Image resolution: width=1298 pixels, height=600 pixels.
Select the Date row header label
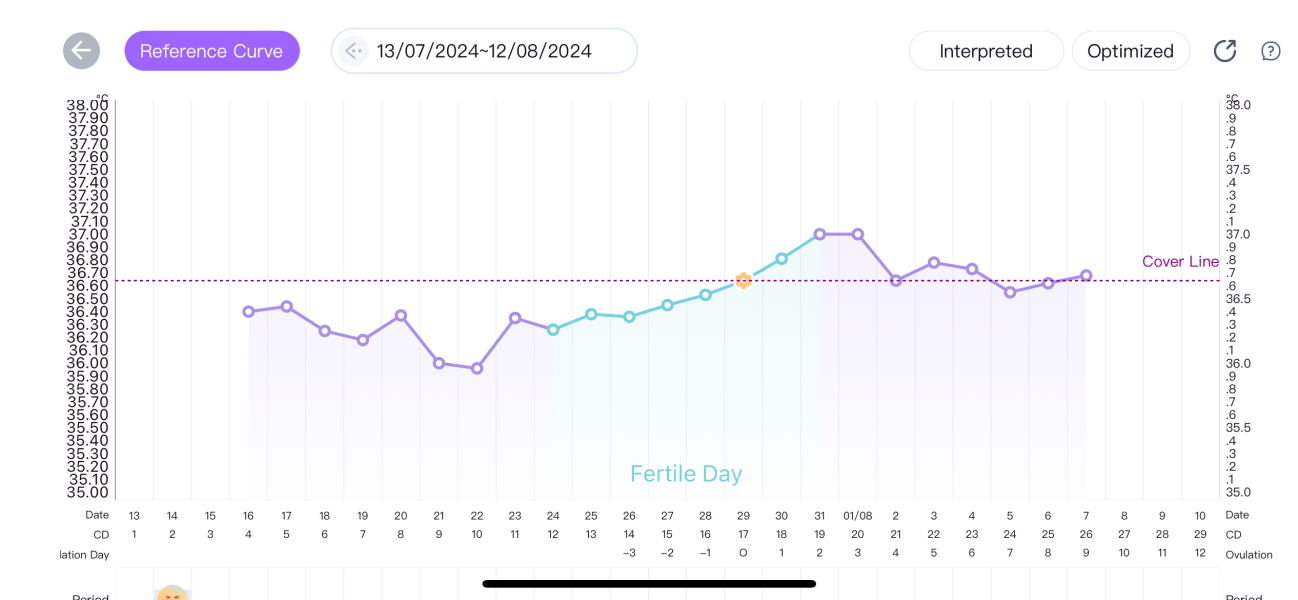click(97, 515)
